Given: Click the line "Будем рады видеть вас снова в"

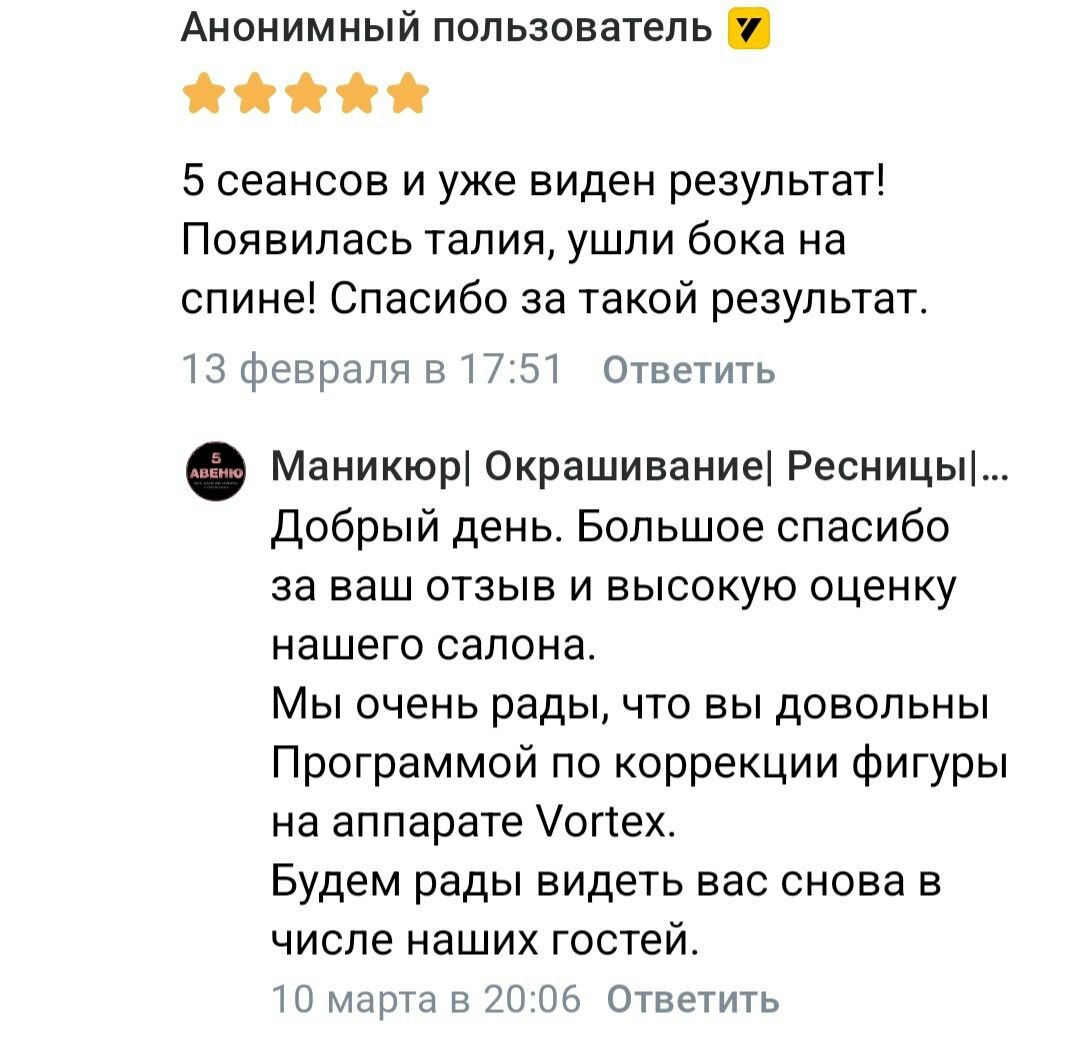Looking at the screenshot, I should click(609, 882).
